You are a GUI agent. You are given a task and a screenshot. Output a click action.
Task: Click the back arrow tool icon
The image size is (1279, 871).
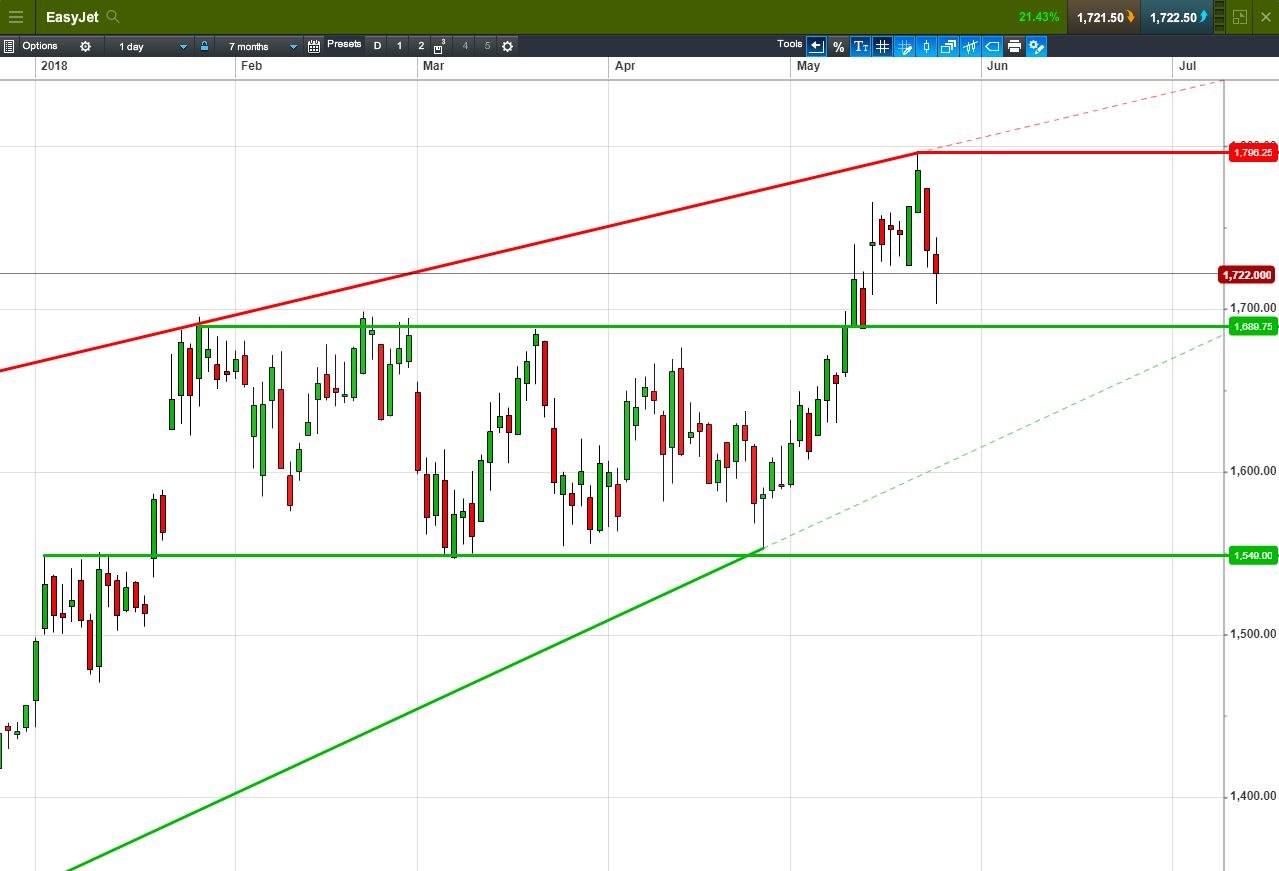pyautogui.click(x=816, y=46)
